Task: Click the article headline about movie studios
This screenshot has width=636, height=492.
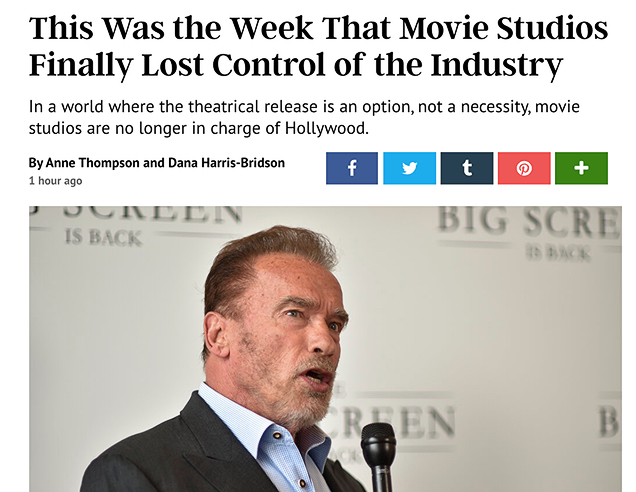Action: click(318, 46)
